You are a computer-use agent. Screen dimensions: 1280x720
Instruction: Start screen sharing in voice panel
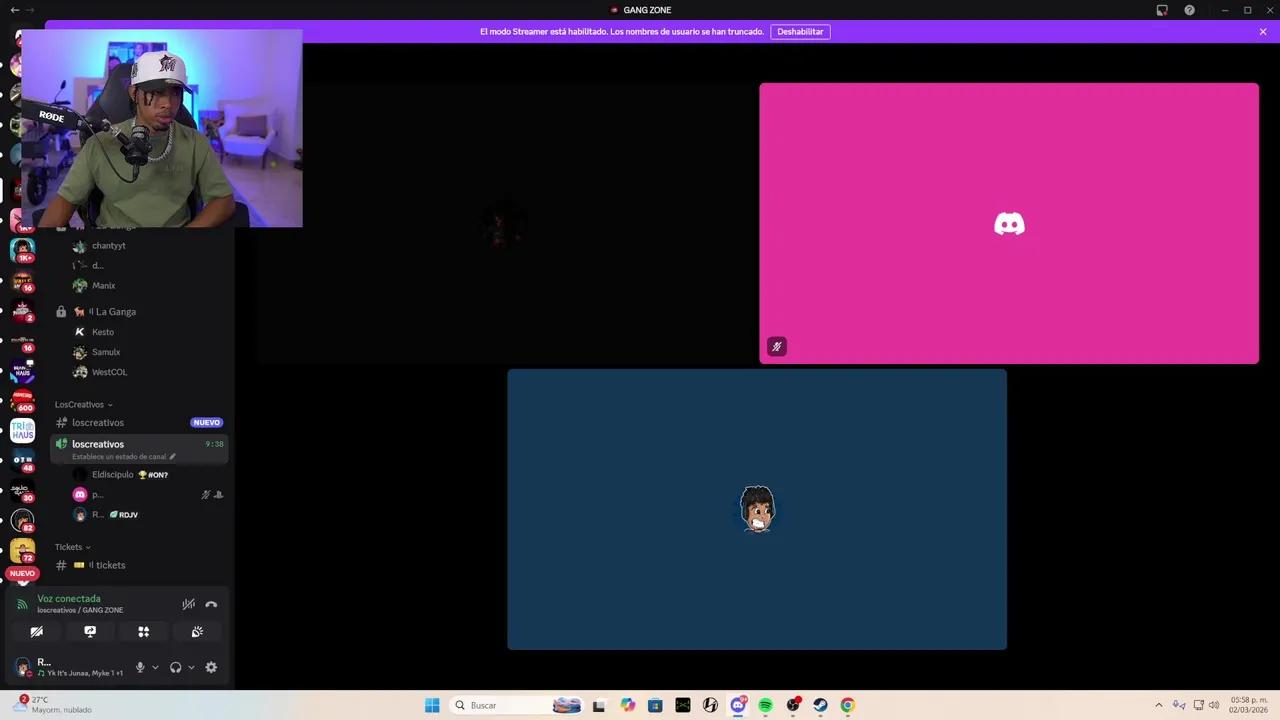pos(90,631)
